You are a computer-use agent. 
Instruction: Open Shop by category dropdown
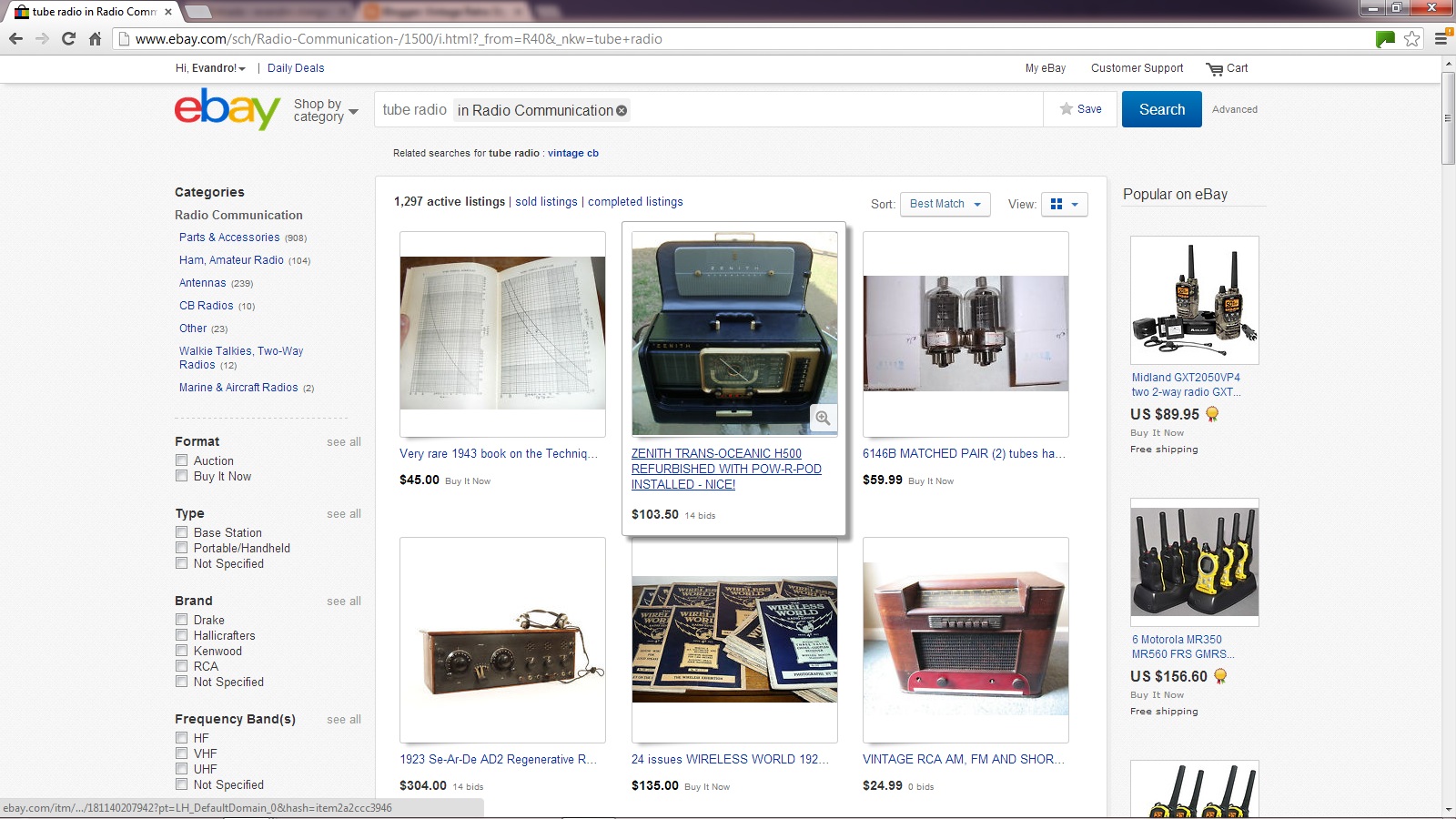click(x=326, y=110)
